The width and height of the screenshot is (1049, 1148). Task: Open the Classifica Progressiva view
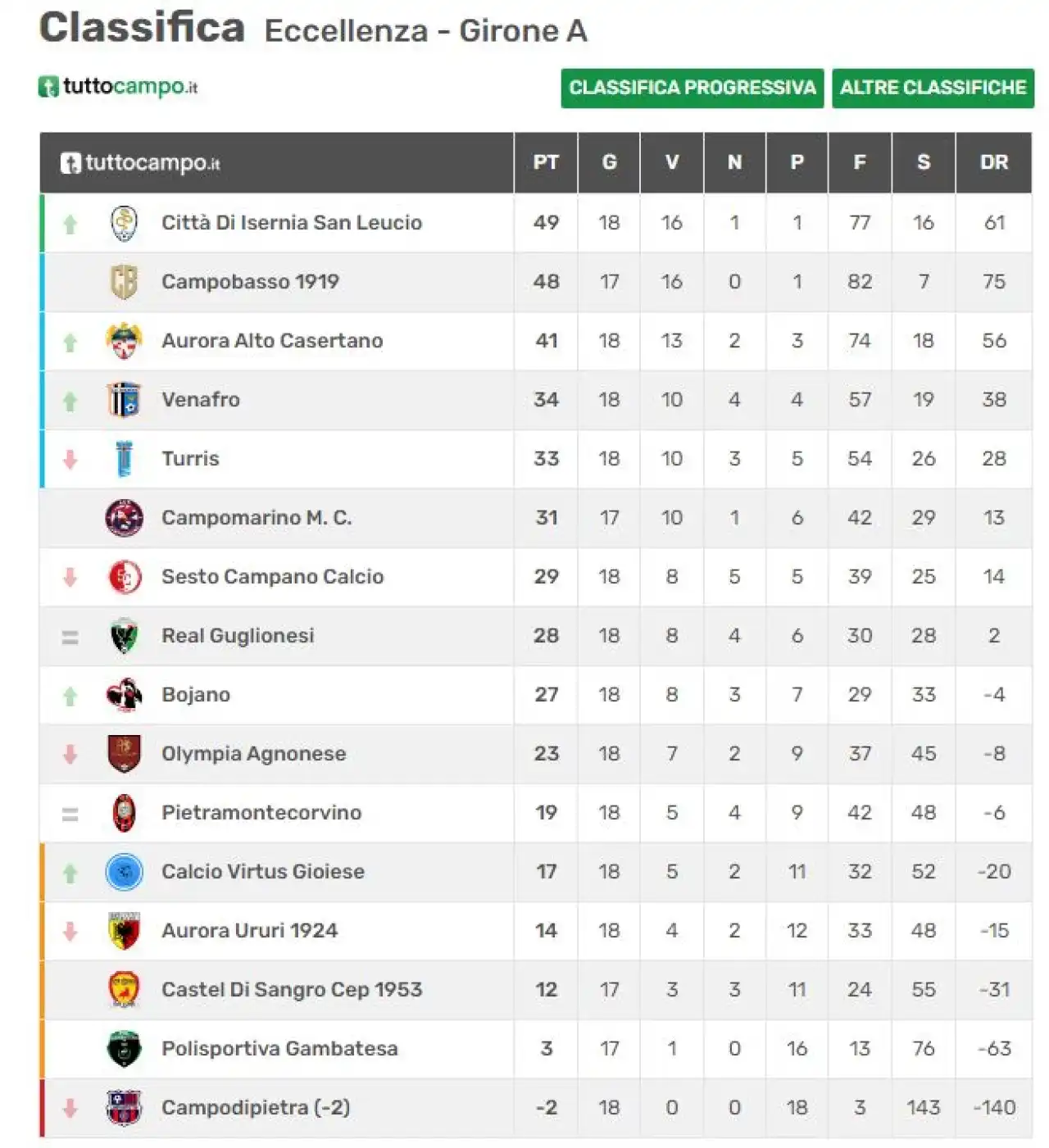tap(693, 88)
